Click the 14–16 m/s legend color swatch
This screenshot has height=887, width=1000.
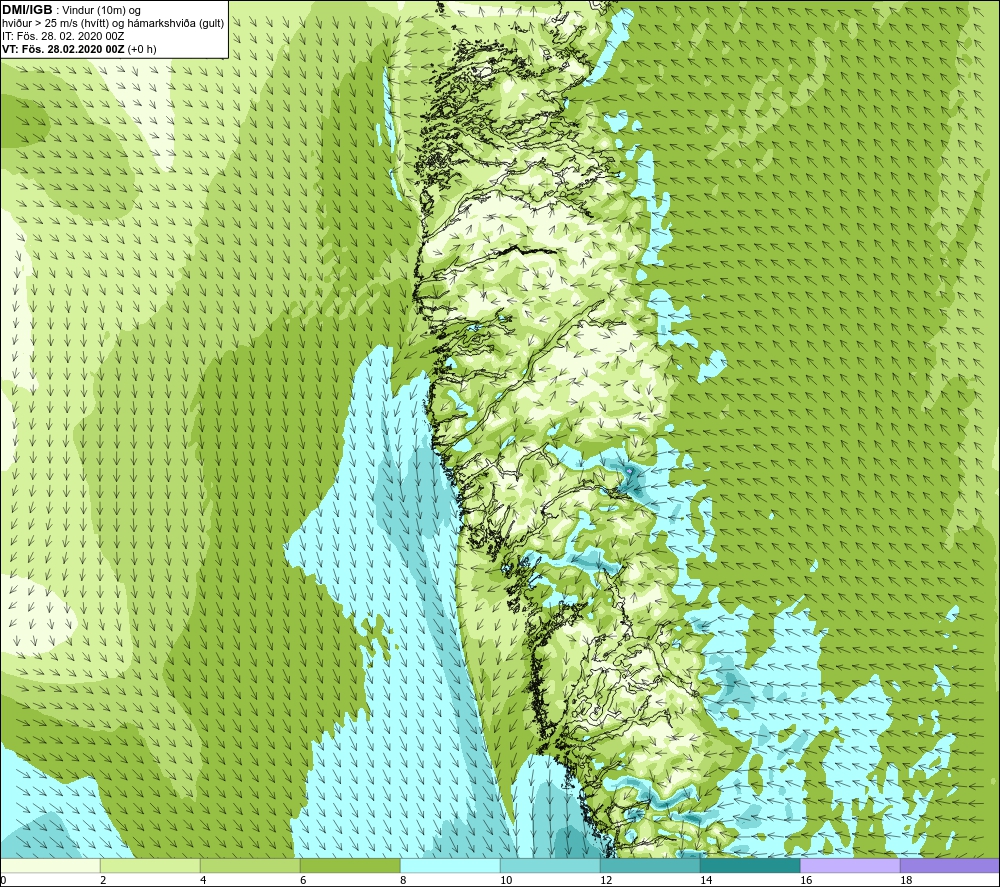(x=750, y=865)
